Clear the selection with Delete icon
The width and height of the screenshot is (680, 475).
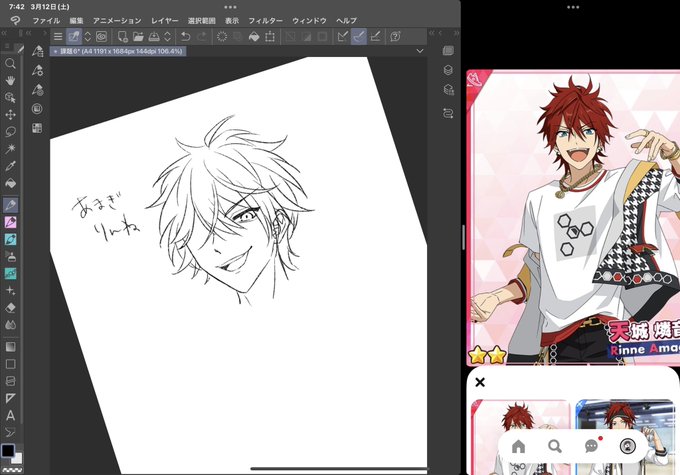222,36
